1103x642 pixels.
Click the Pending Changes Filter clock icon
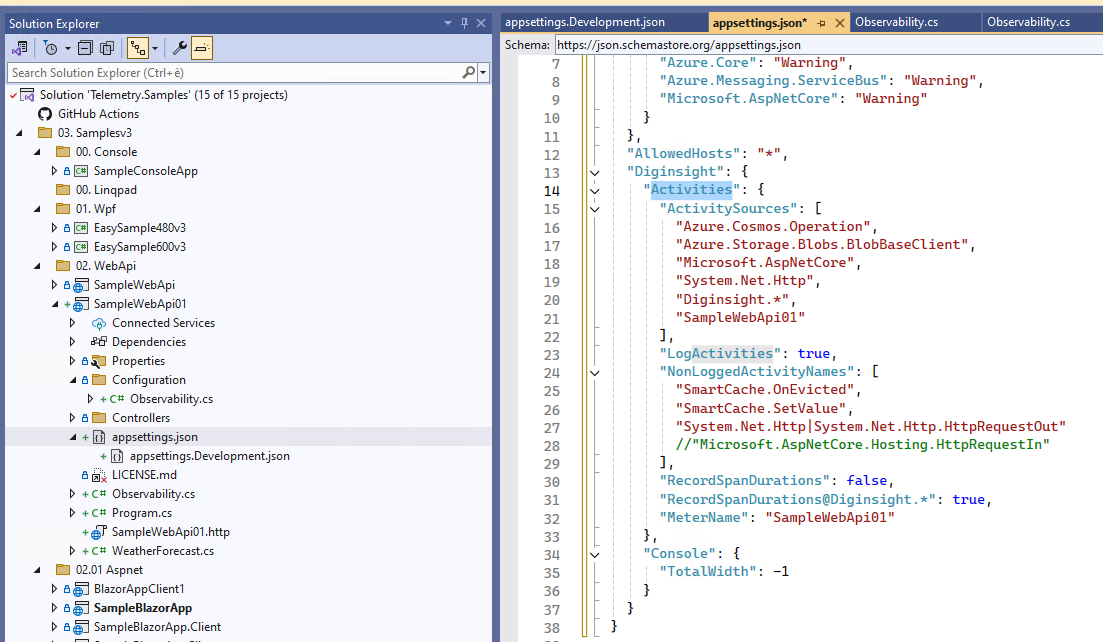coord(51,48)
